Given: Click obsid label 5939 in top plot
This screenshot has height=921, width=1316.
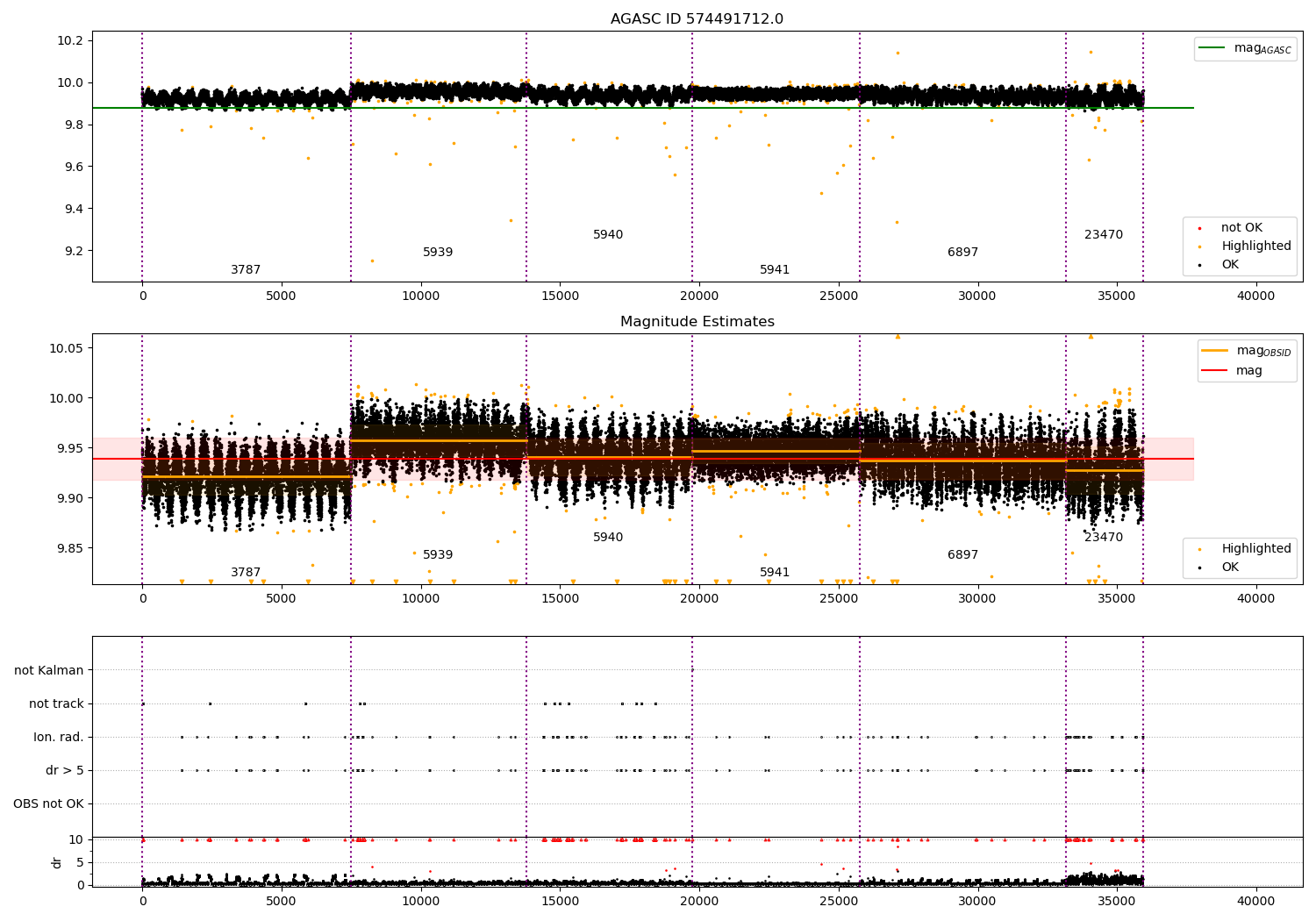Looking at the screenshot, I should (x=438, y=253).
